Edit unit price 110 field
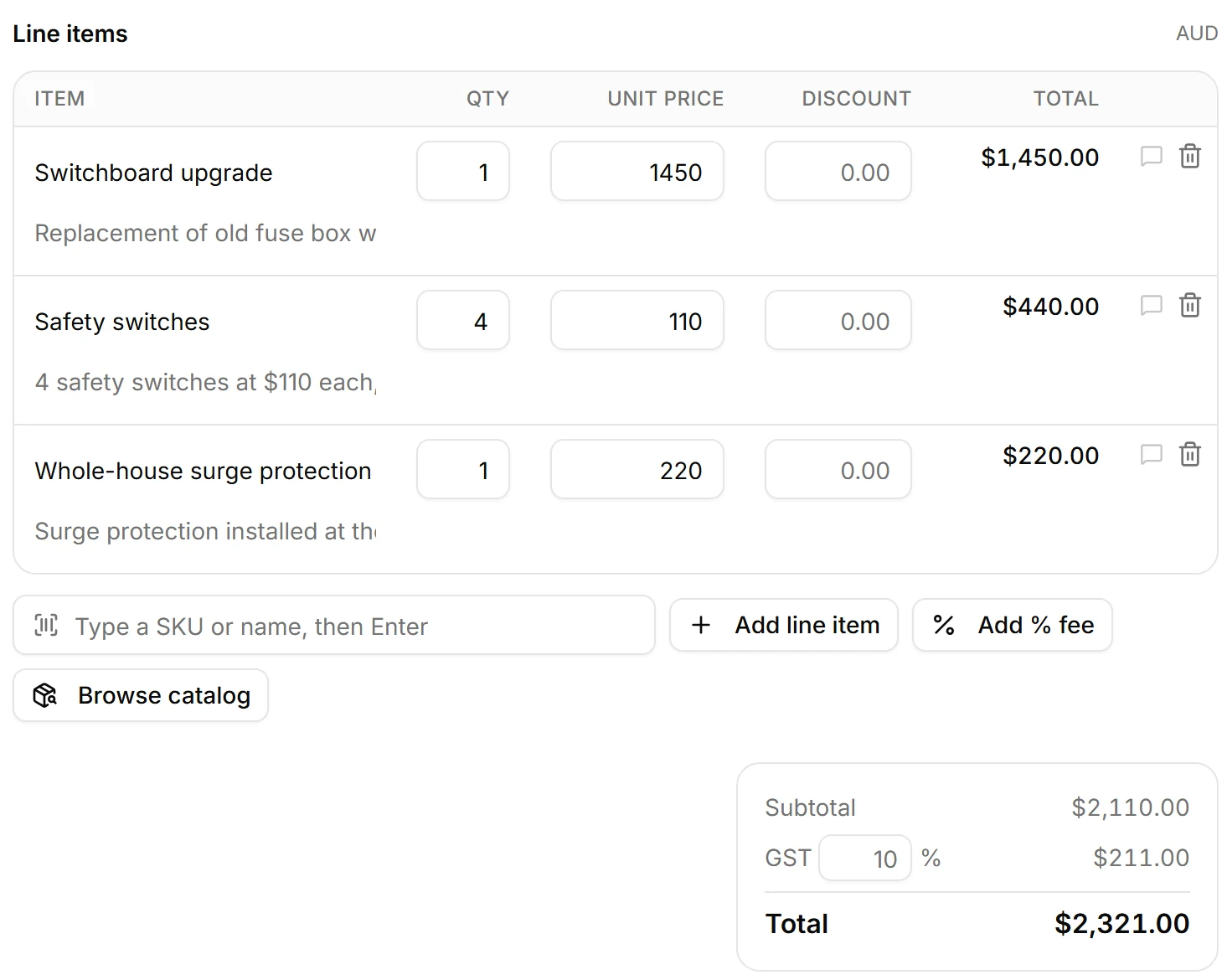 coord(637,320)
